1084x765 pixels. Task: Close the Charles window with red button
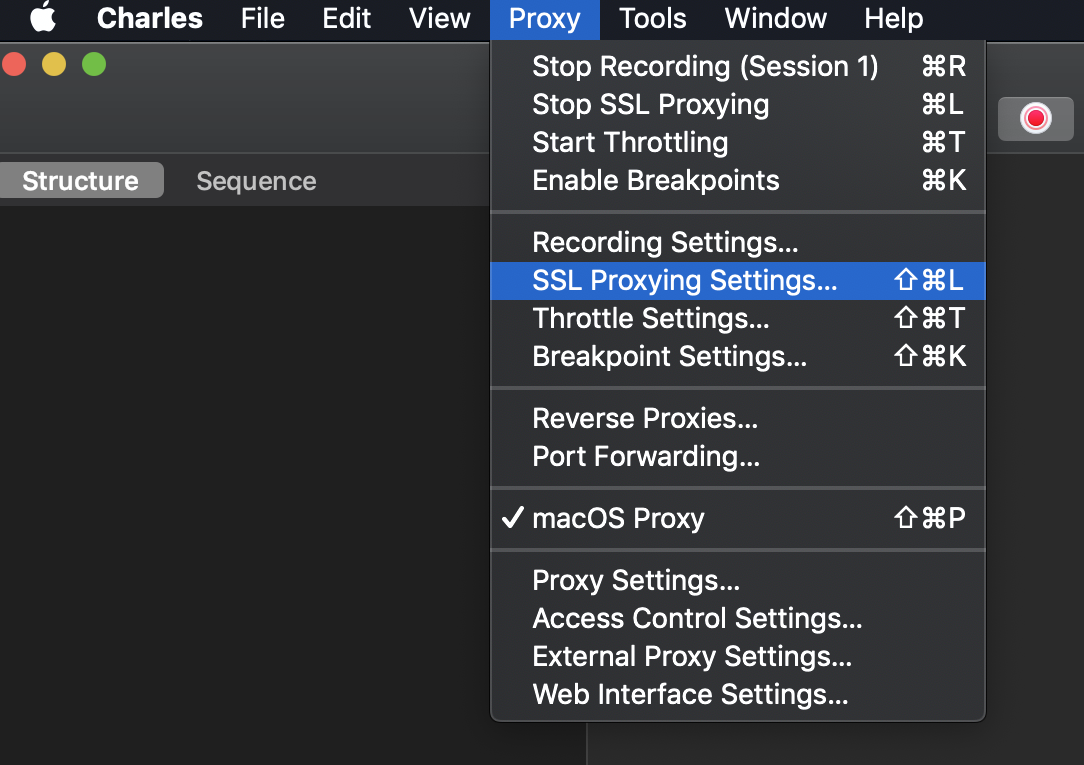click(14, 64)
